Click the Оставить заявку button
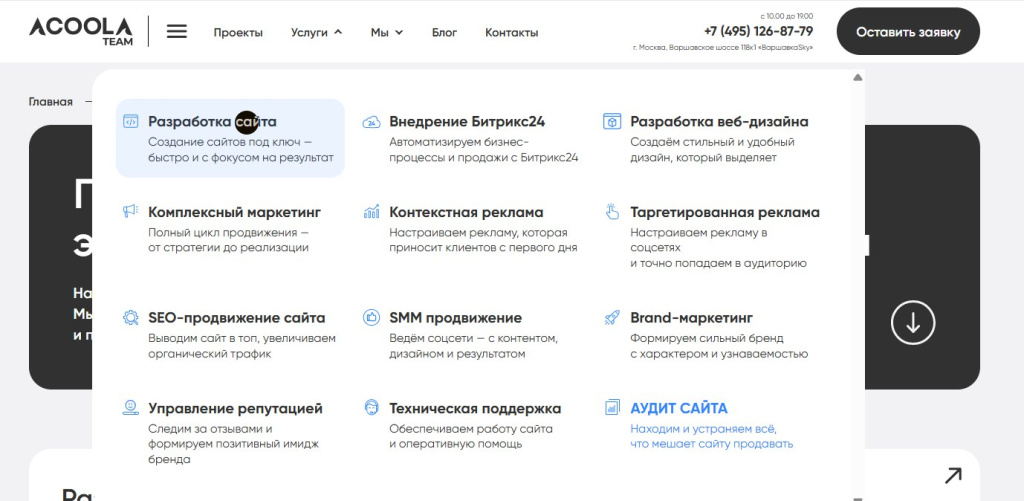 coord(908,31)
